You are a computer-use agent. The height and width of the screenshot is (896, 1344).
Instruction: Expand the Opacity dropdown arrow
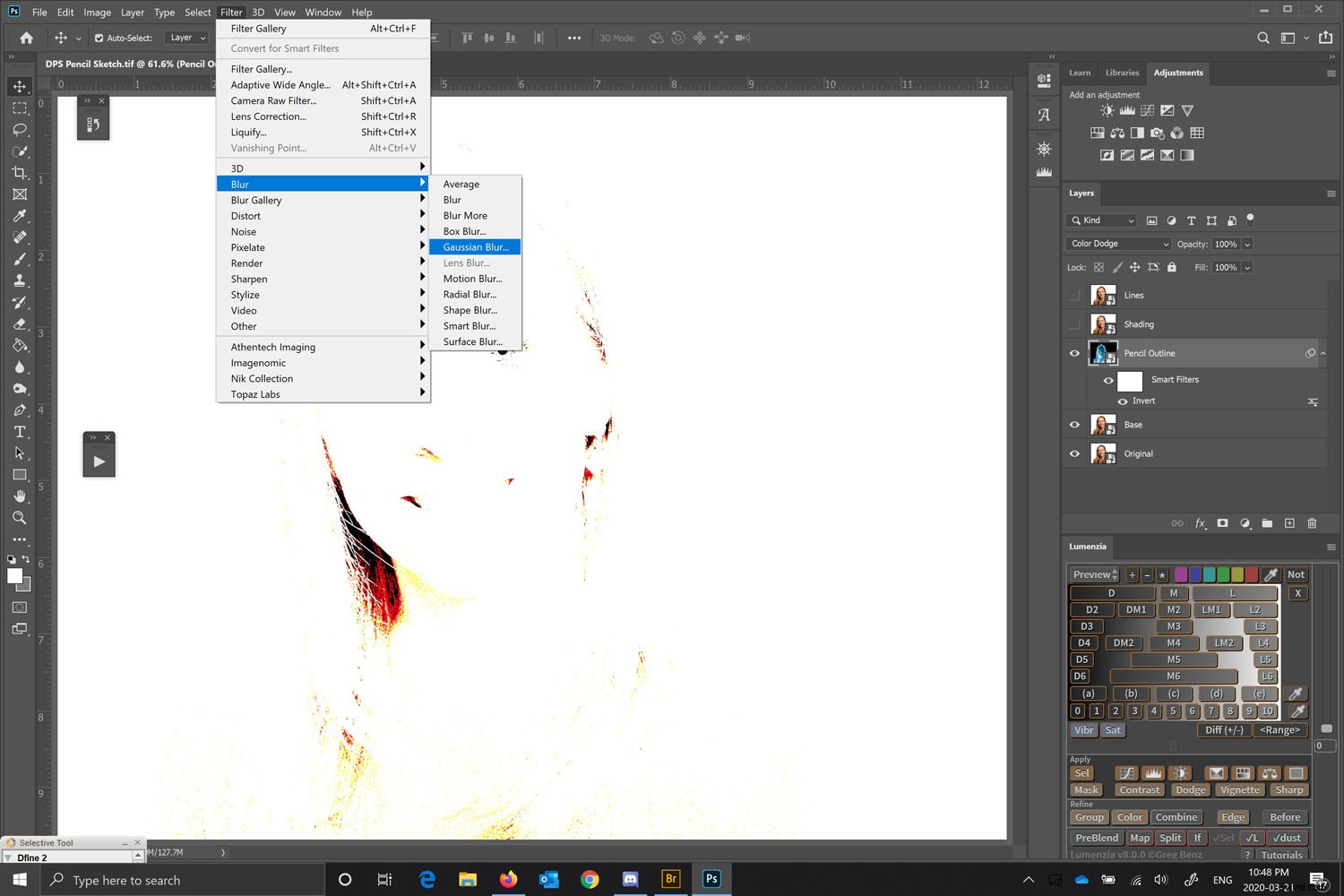click(x=1246, y=243)
